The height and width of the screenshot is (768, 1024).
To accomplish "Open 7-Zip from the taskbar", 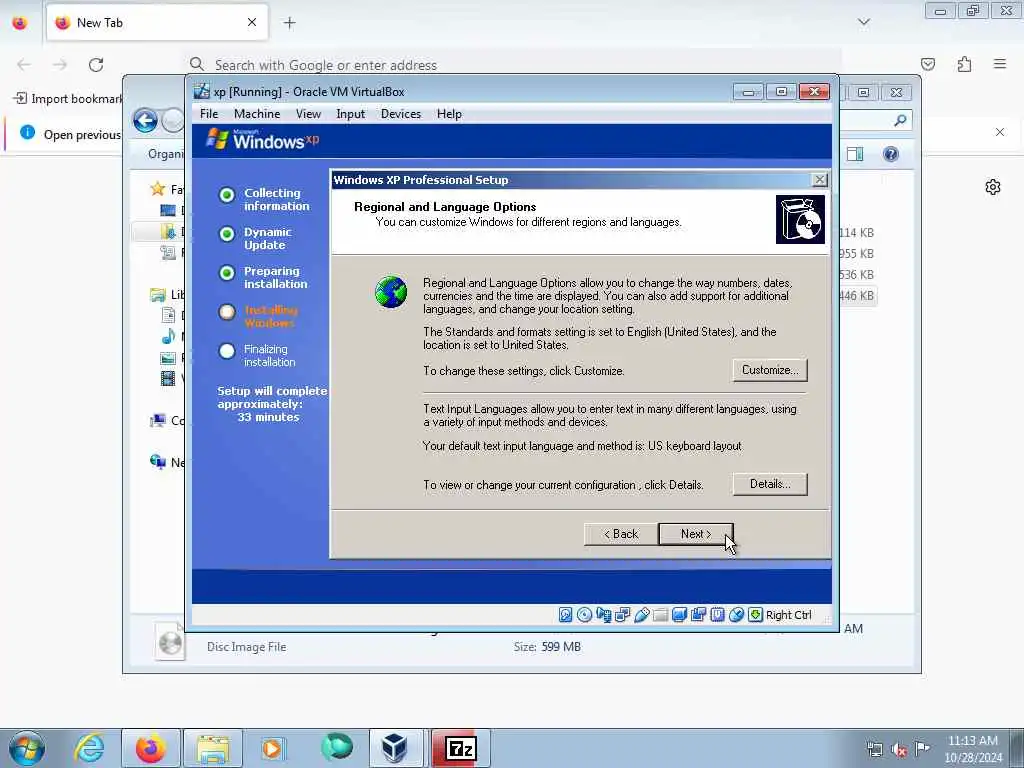I will click(460, 748).
